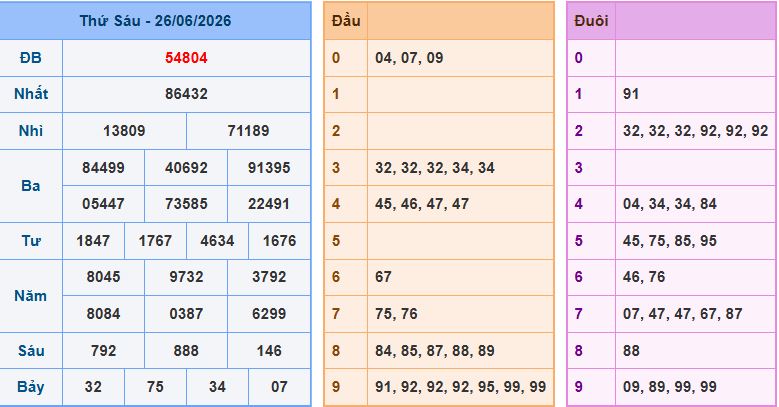
Task: Select Đuôi row 8 value 88
Action: click(631, 351)
